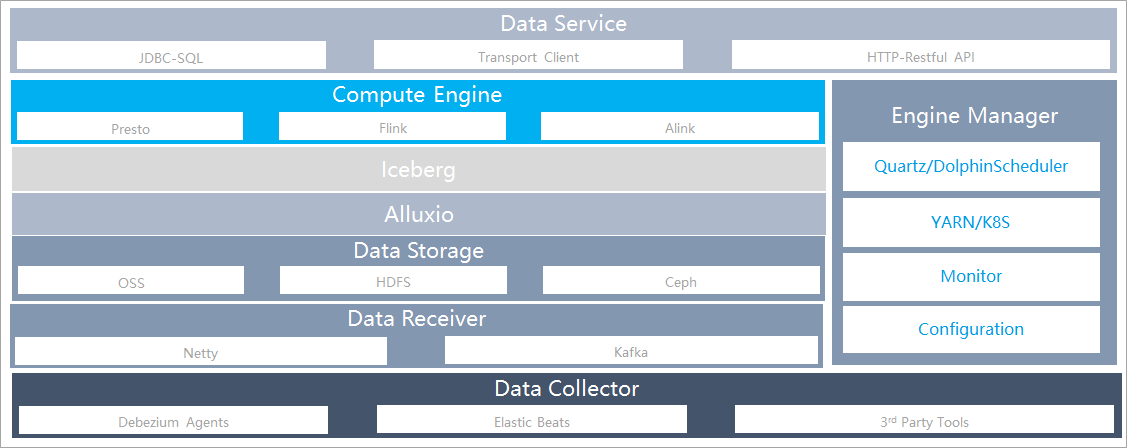This screenshot has height=448, width=1127.
Task: Click the JDBC-SQL box
Action: (x=171, y=55)
